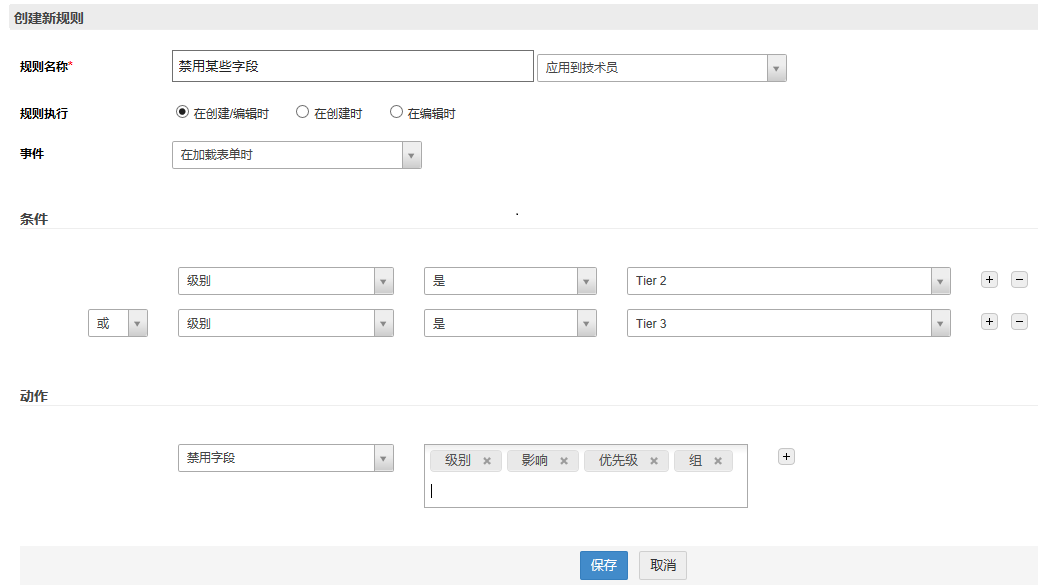1038x588 pixels.
Task: Remove the 影响 tag from disabled fields
Action: click(564, 461)
